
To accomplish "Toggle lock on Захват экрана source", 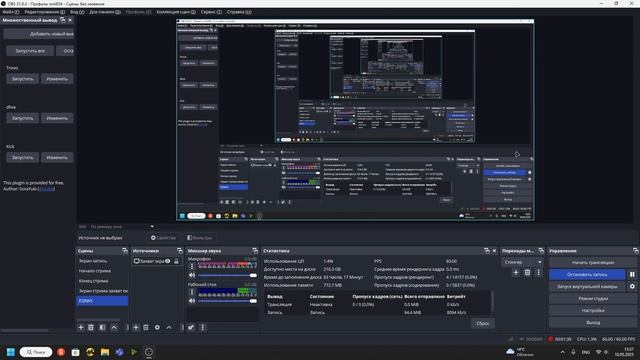I will click(176, 261).
